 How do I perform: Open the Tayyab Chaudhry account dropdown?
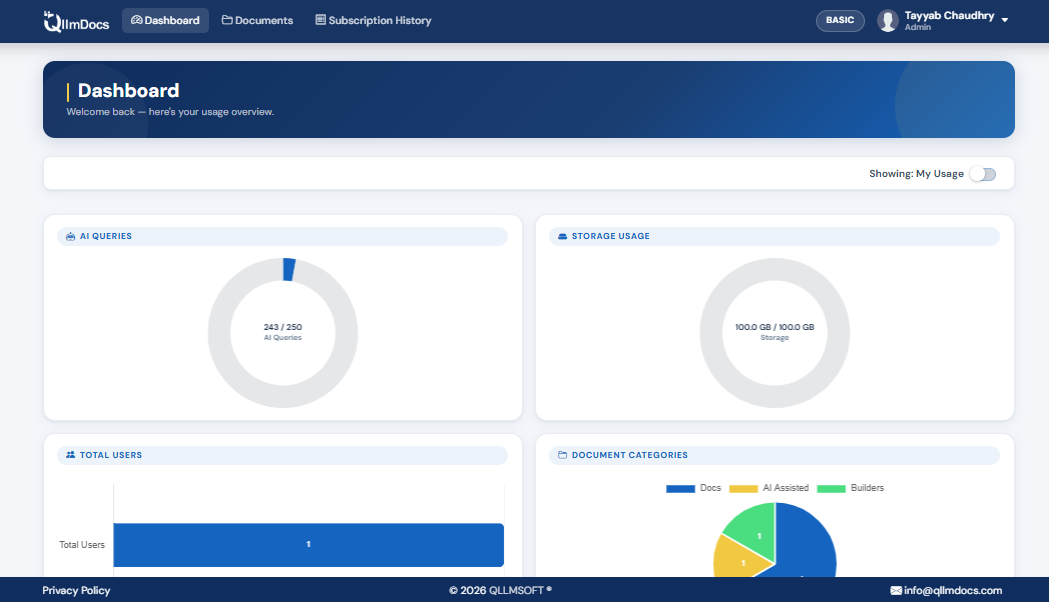(x=948, y=15)
